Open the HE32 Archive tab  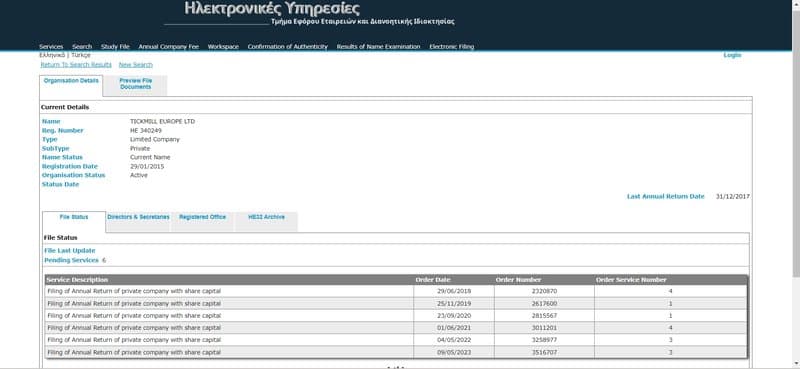266,217
